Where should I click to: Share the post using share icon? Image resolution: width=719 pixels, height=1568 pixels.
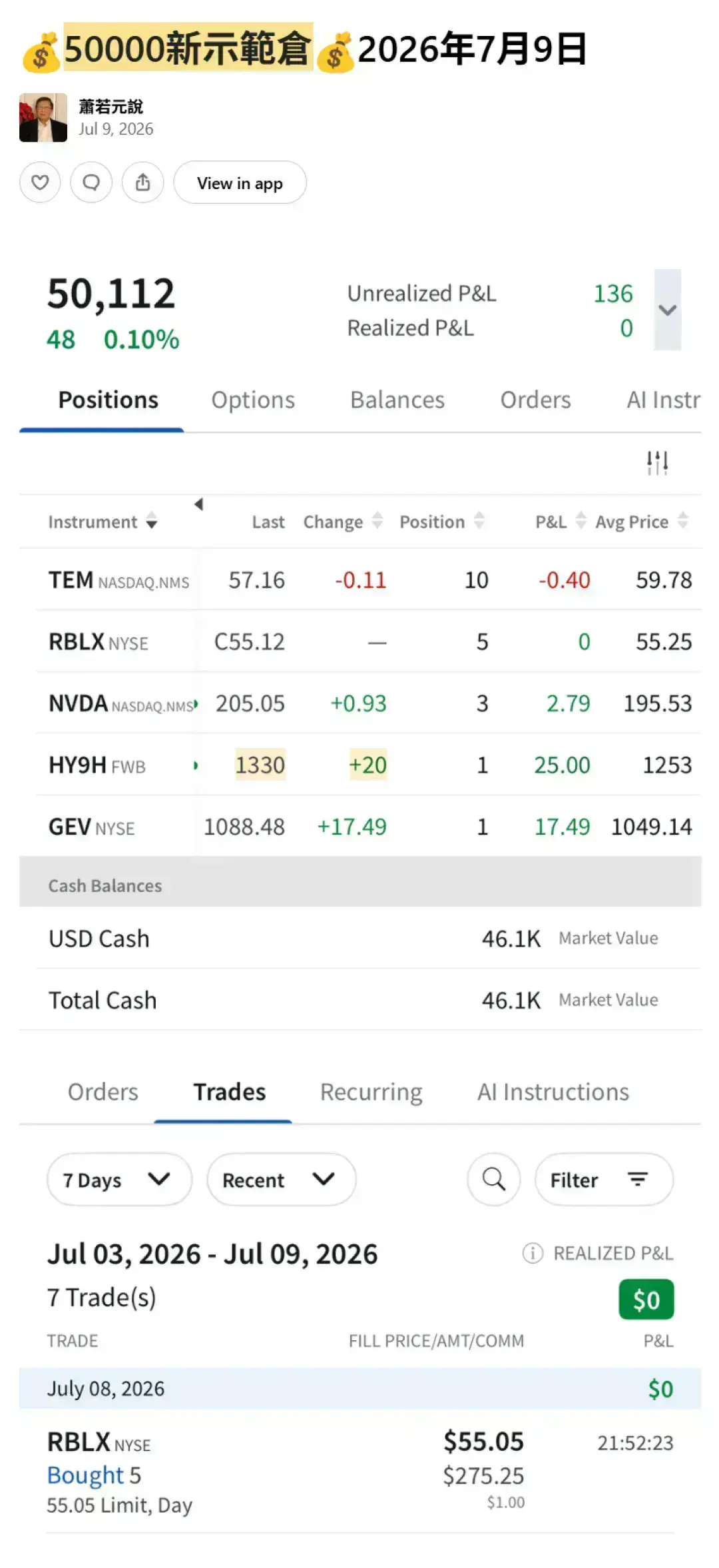click(142, 182)
